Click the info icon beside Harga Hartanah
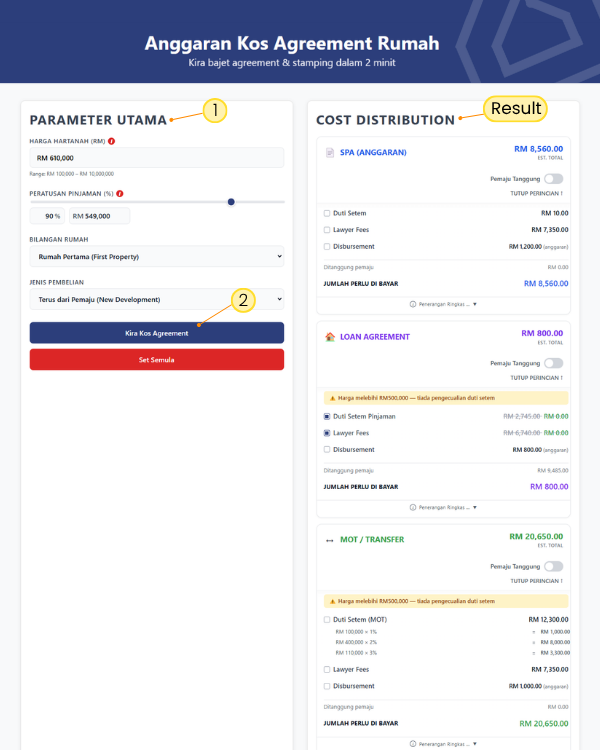 click(x=111, y=141)
